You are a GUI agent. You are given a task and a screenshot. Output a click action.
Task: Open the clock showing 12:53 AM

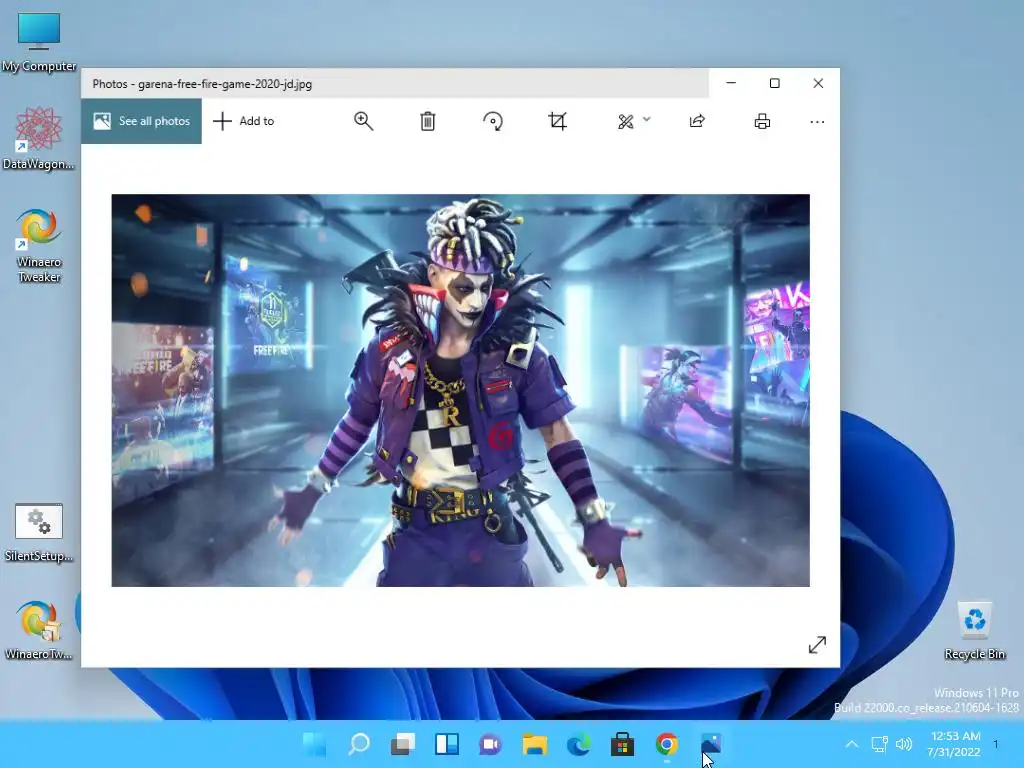point(954,744)
